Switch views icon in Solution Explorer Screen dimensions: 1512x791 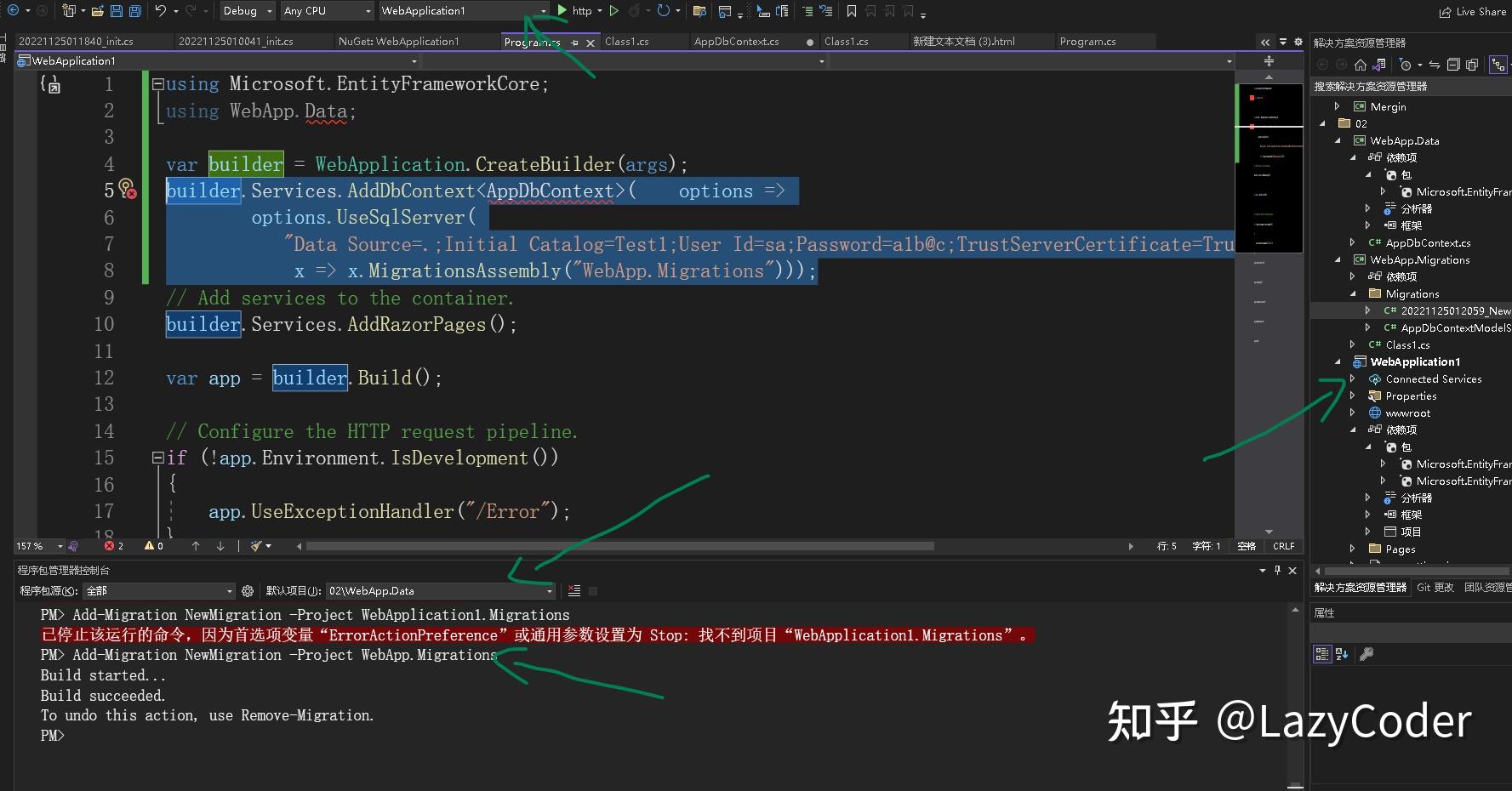click(x=1379, y=65)
